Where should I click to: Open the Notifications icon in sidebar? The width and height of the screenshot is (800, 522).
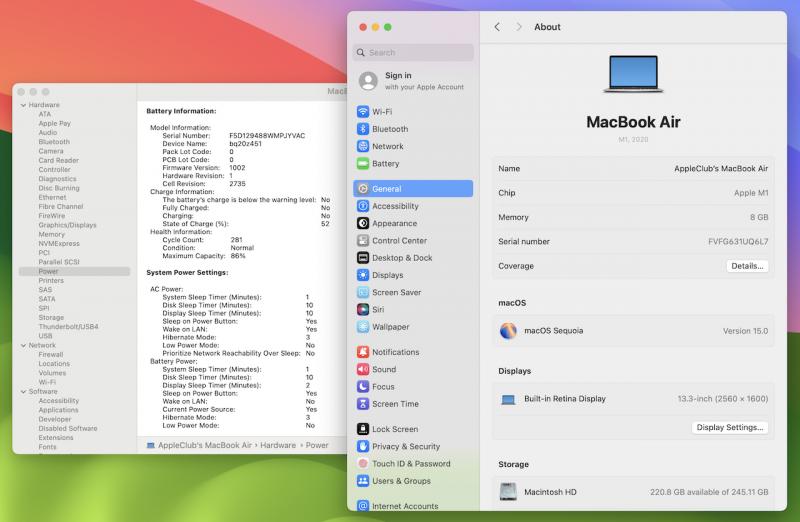[363, 352]
